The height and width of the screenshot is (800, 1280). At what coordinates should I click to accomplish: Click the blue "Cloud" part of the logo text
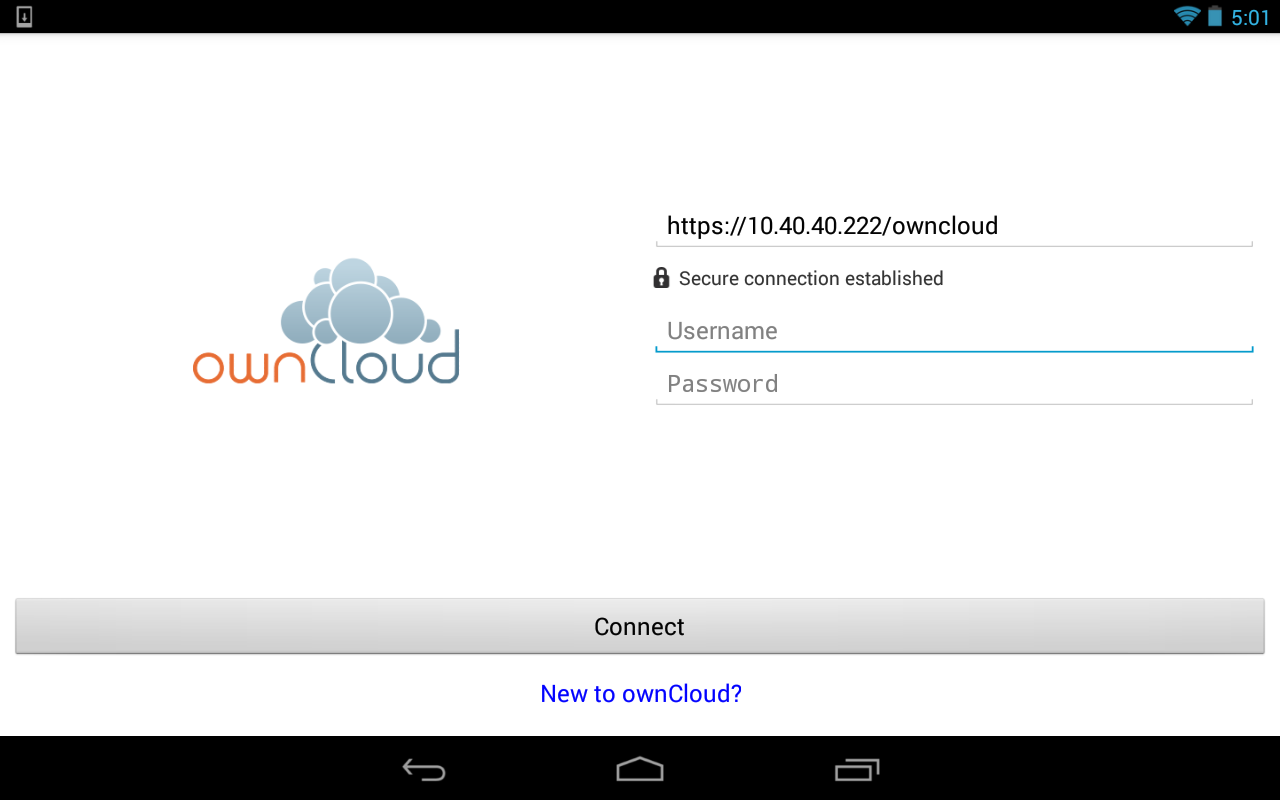click(385, 357)
